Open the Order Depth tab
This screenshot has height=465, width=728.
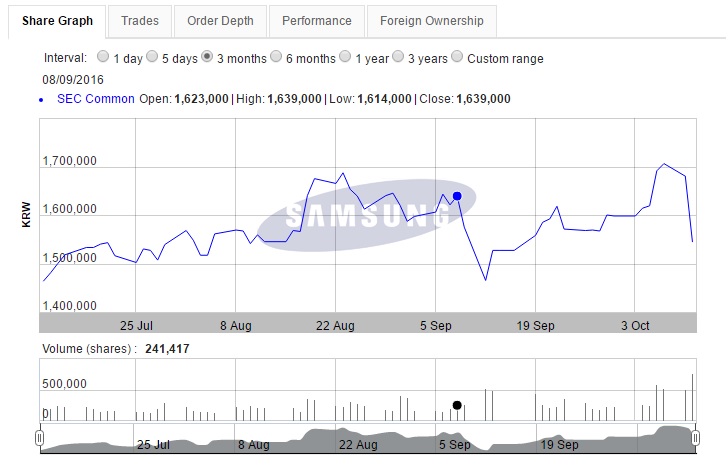220,21
